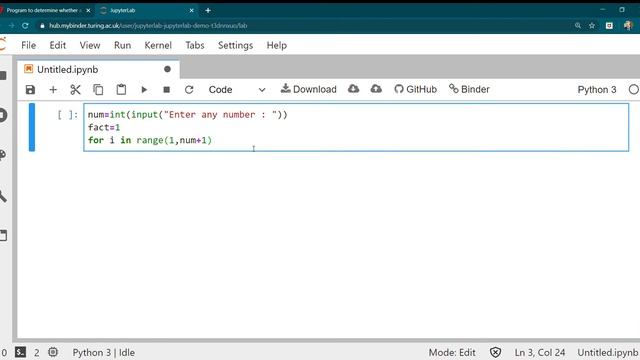Click the kernel gear icon in status bar

(x=53, y=352)
